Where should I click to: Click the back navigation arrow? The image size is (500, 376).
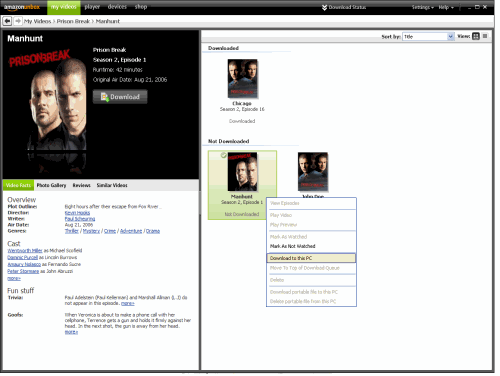pyautogui.click(x=7, y=21)
